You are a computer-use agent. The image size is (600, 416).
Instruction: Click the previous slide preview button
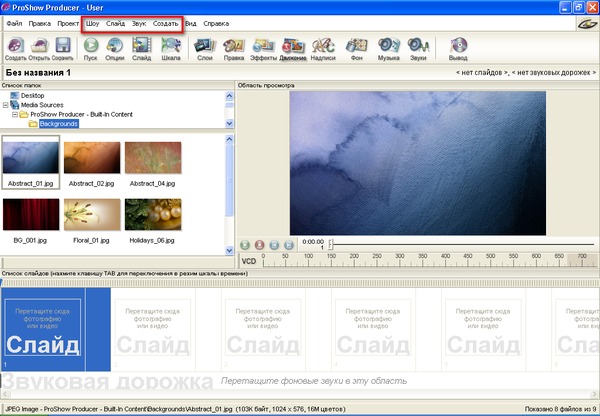pyautogui.click(x=274, y=245)
